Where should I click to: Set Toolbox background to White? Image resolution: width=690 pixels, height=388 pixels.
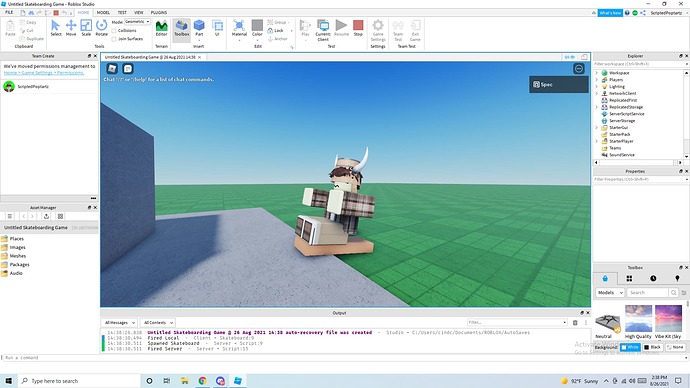pos(630,347)
